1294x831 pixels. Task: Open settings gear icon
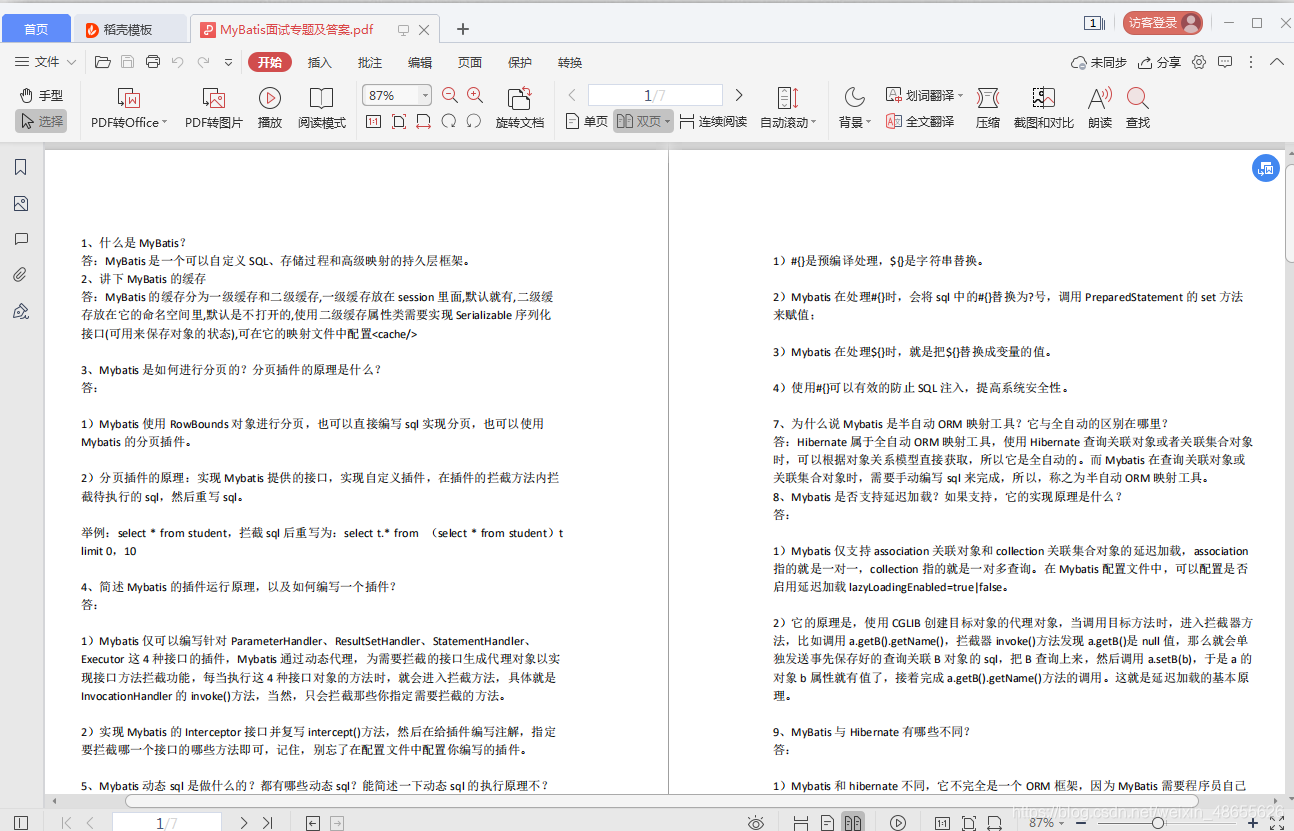click(1199, 62)
